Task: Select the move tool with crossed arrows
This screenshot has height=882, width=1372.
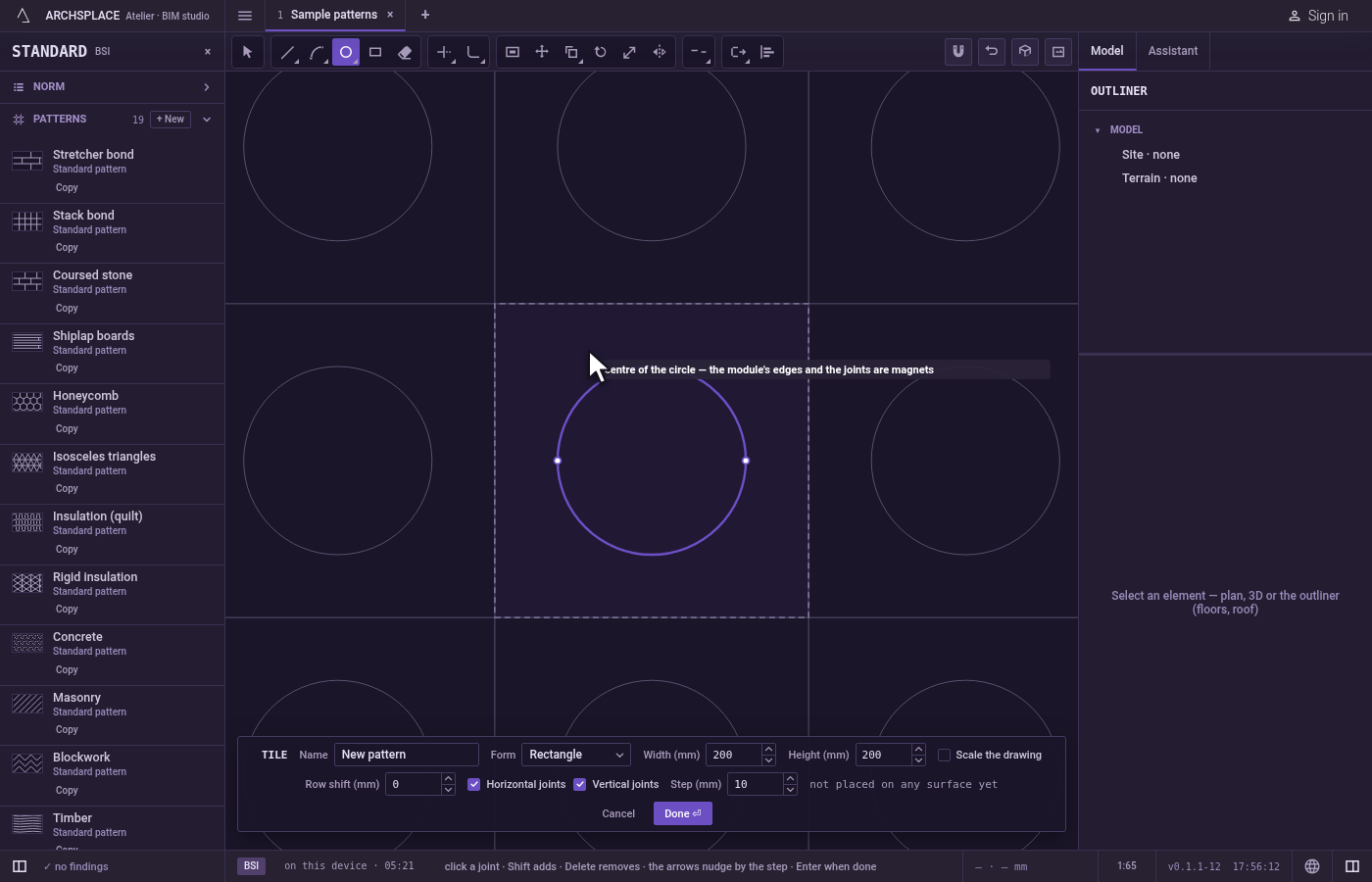Action: (x=542, y=53)
